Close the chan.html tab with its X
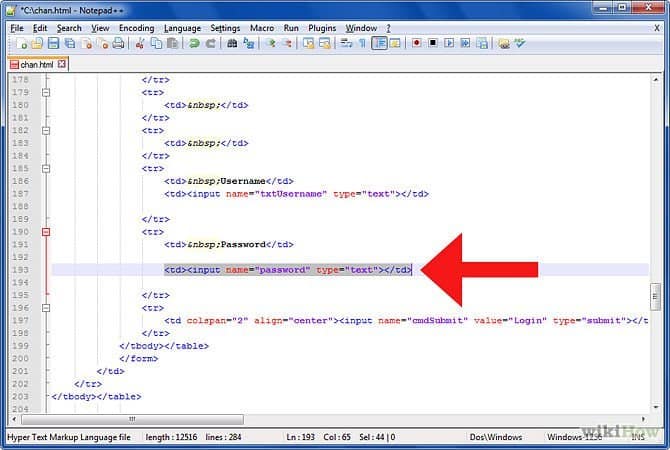The image size is (670, 450). click(x=62, y=64)
